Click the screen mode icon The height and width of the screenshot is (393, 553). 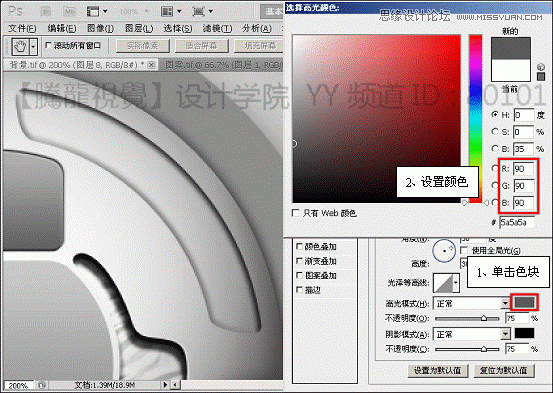point(198,12)
